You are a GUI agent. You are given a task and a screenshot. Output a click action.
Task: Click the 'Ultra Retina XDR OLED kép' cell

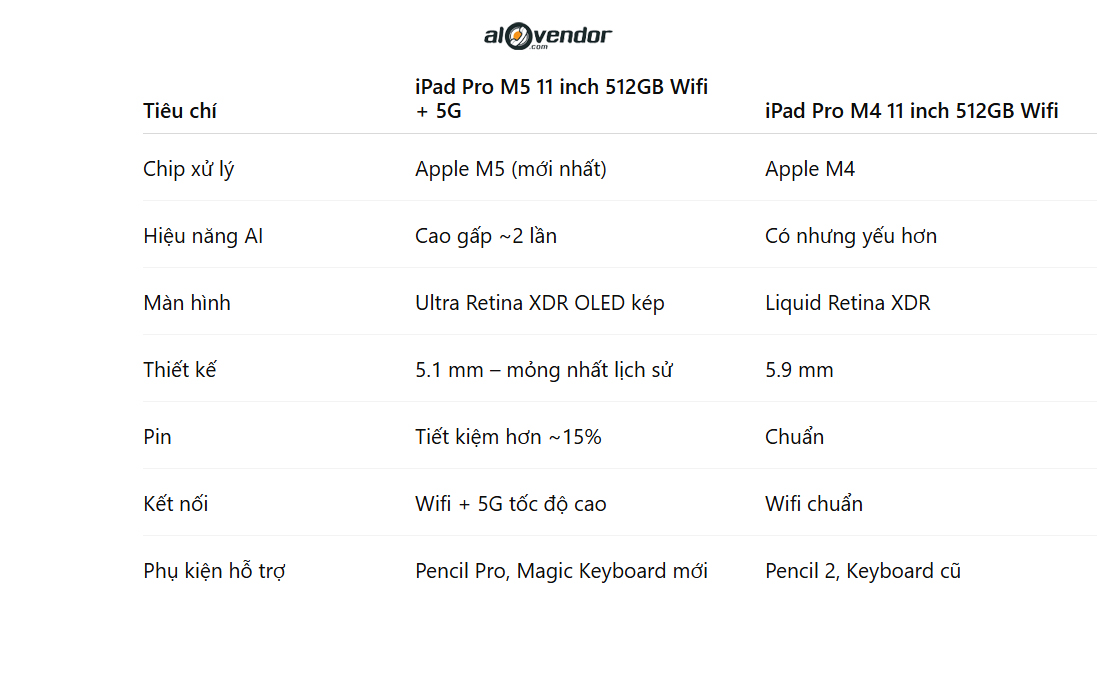point(539,303)
